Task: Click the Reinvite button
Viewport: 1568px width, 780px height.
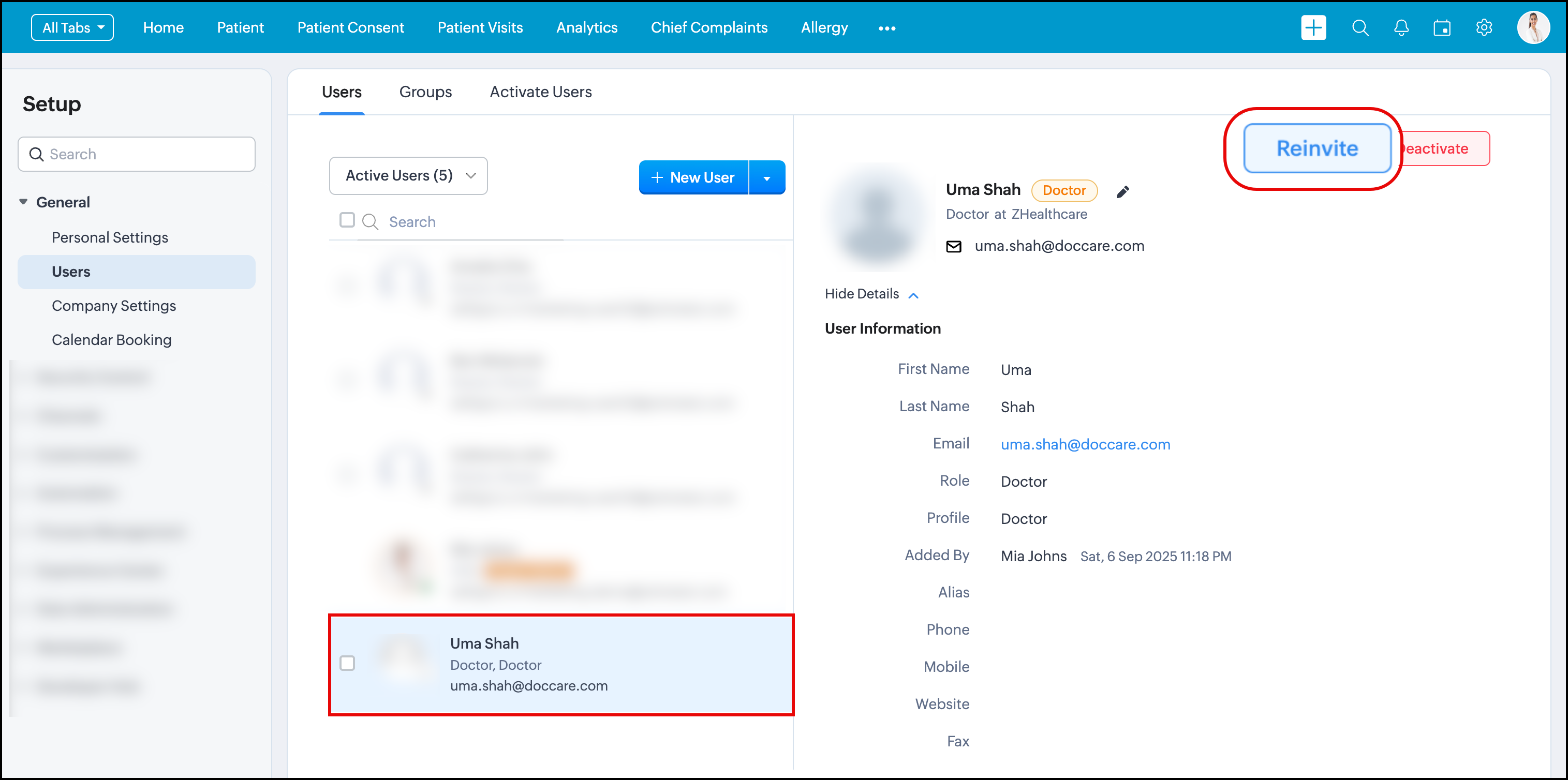Action: point(1316,148)
